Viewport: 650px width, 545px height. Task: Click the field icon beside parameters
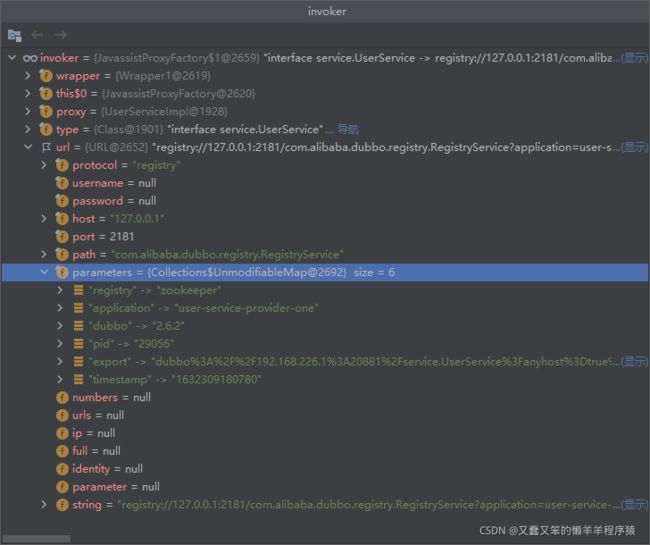pyautogui.click(x=62, y=272)
